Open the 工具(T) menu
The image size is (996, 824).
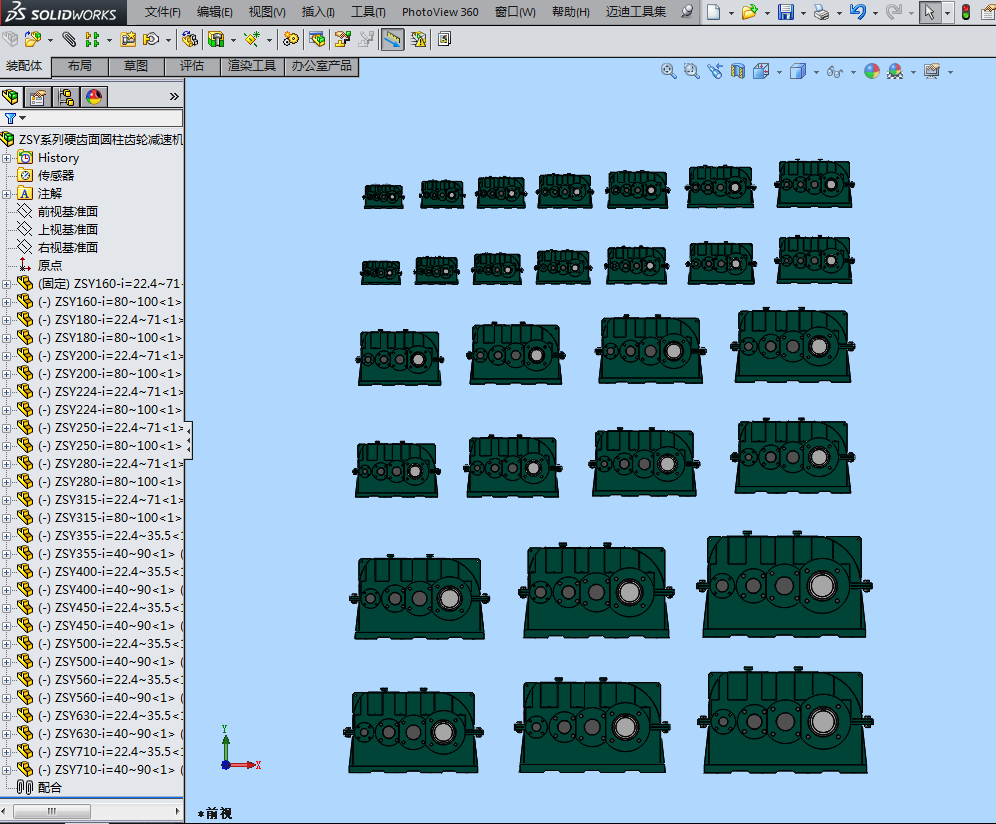click(x=368, y=12)
